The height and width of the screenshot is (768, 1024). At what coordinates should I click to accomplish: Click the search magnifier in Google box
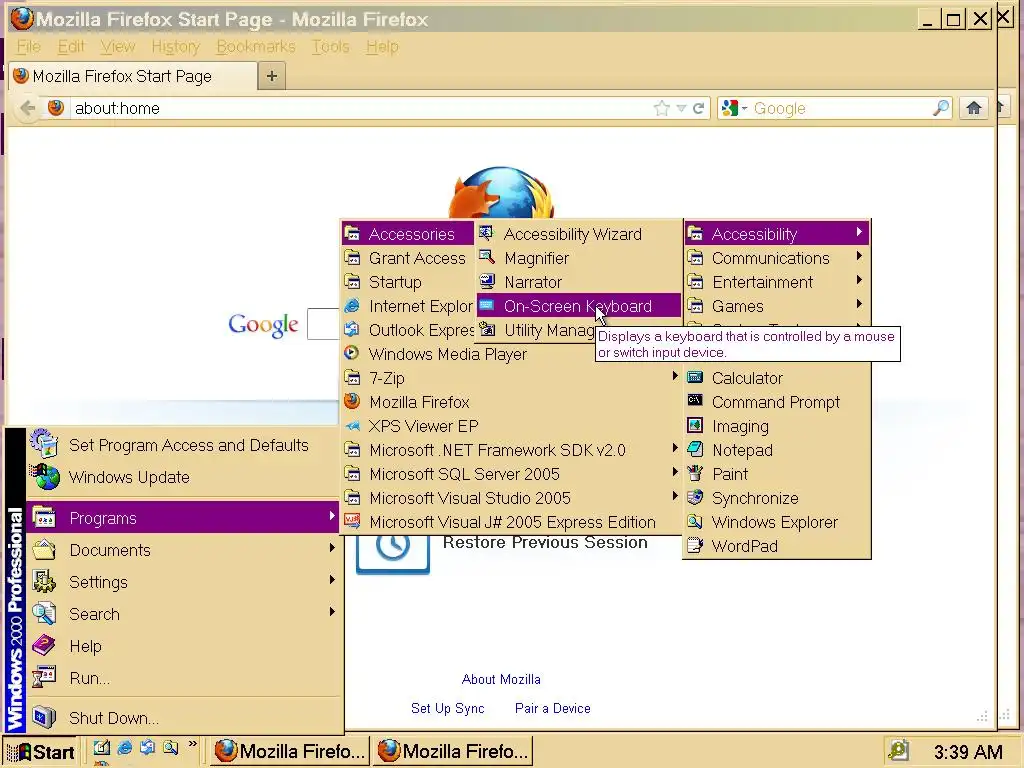click(941, 108)
